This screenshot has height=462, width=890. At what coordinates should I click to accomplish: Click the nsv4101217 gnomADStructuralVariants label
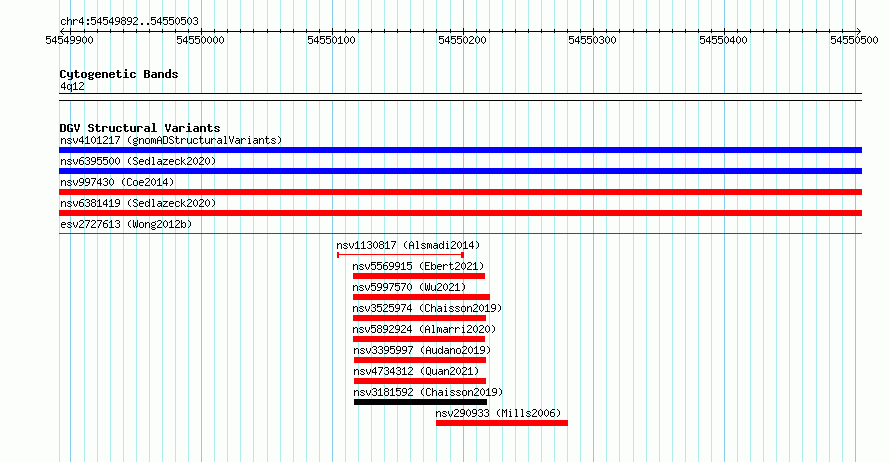pyautogui.click(x=171, y=140)
